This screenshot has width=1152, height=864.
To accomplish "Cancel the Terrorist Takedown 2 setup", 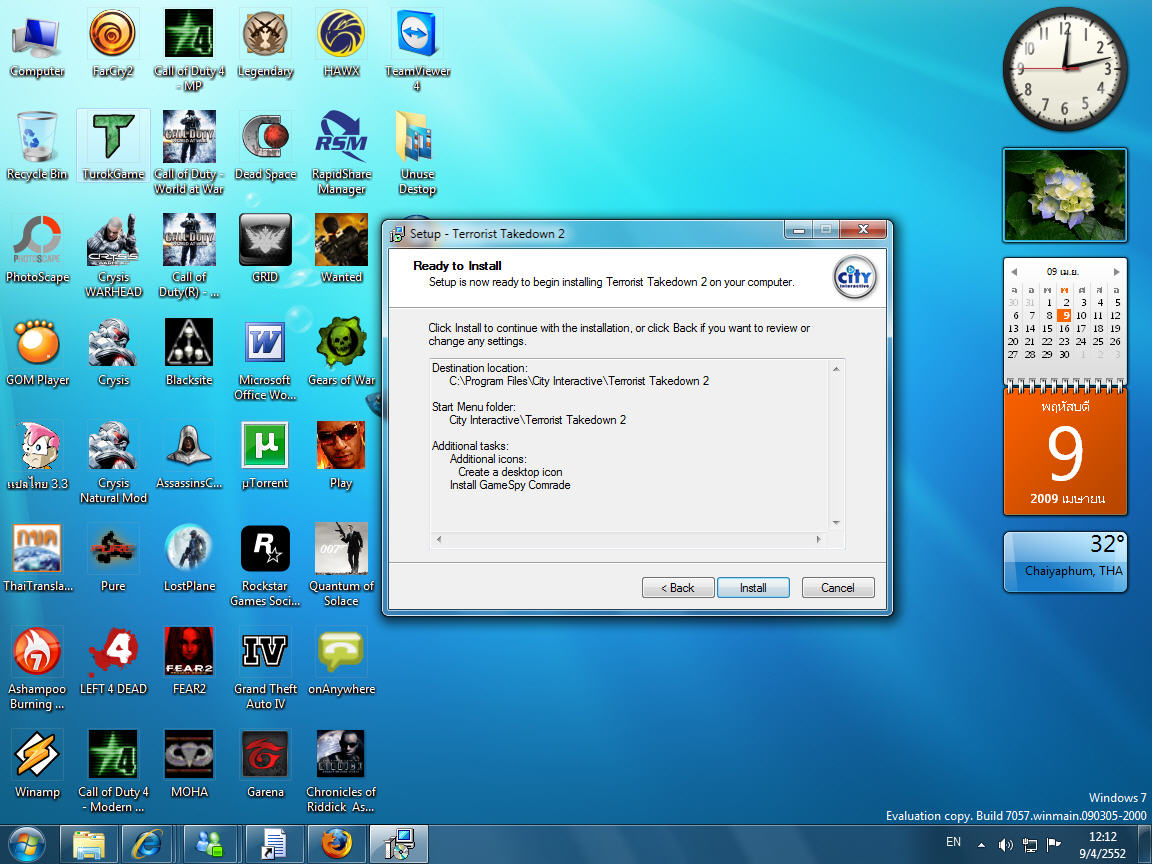I will 838,588.
